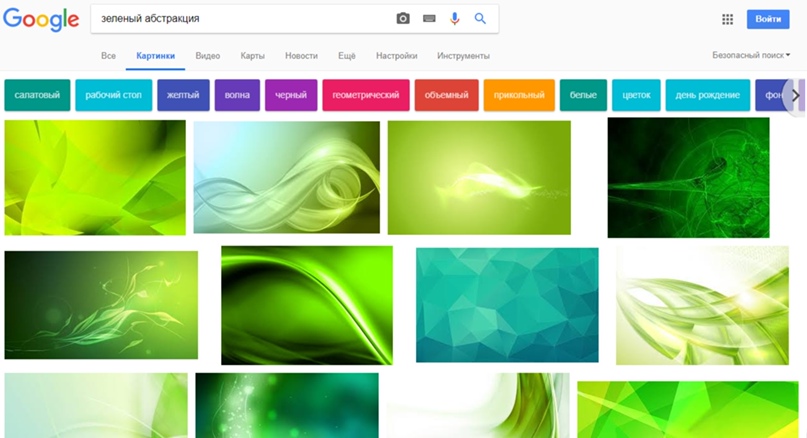Viewport: 807px width, 438px height.
Task: Open the bright green geometric polygons thumbnail
Action: click(688, 410)
